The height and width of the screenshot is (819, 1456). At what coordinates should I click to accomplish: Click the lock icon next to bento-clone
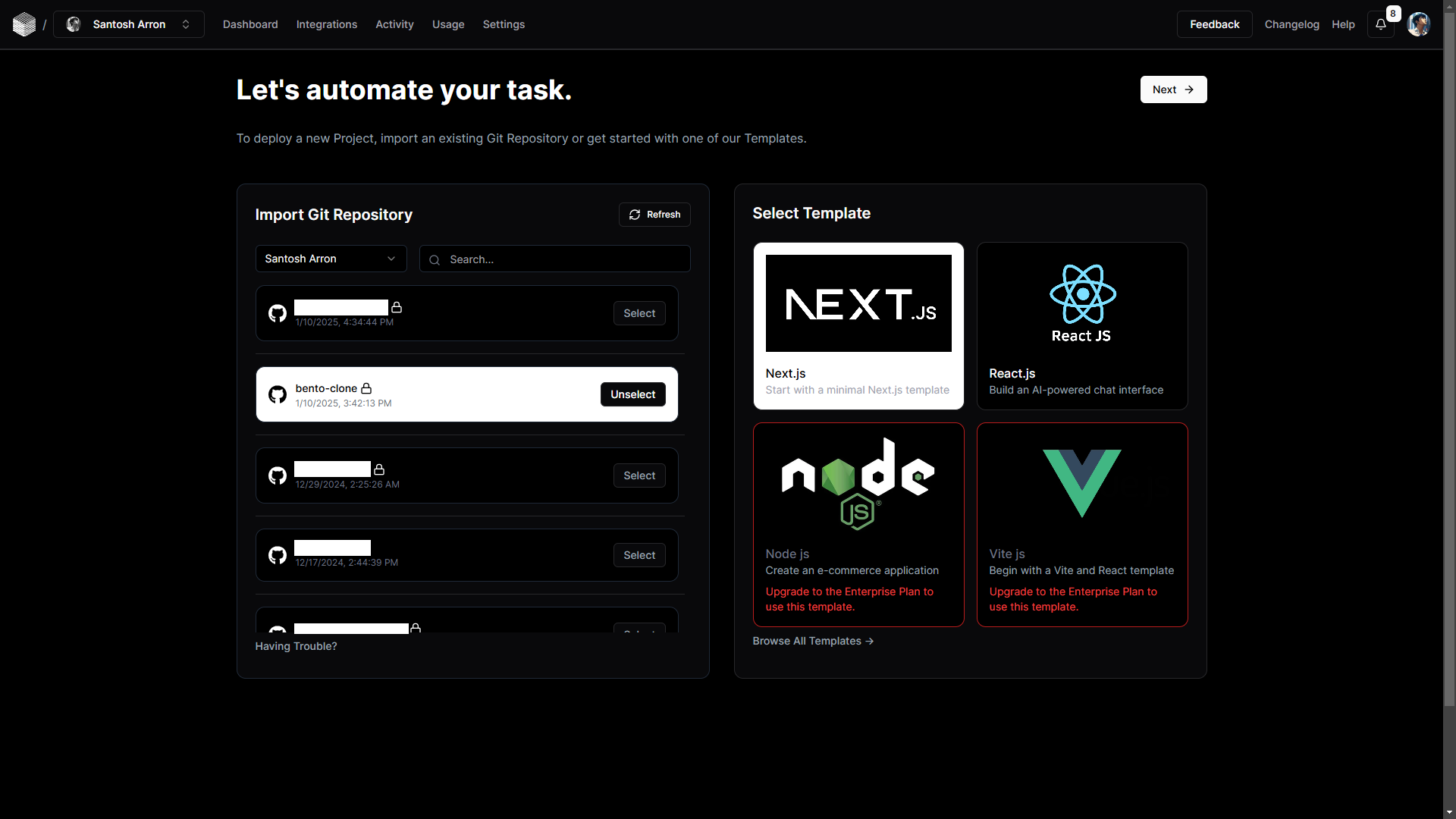pos(366,388)
